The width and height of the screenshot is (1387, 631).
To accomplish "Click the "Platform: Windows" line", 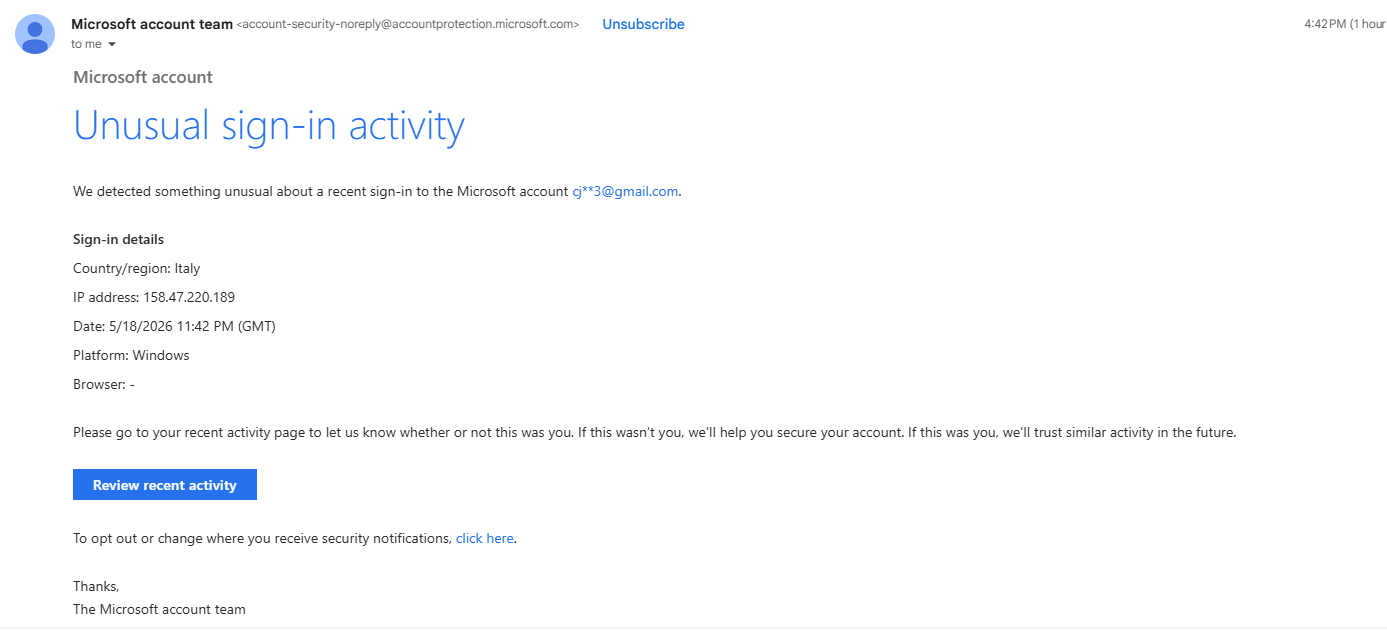I will (131, 355).
